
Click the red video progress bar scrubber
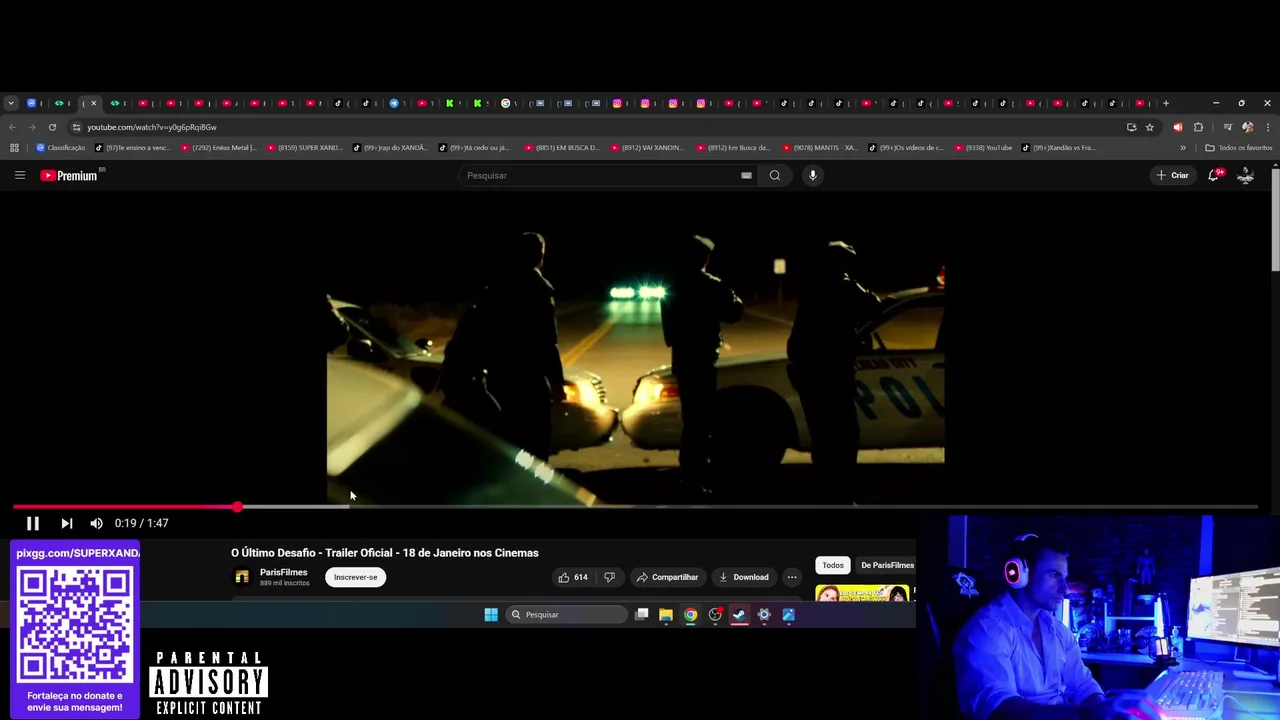237,507
